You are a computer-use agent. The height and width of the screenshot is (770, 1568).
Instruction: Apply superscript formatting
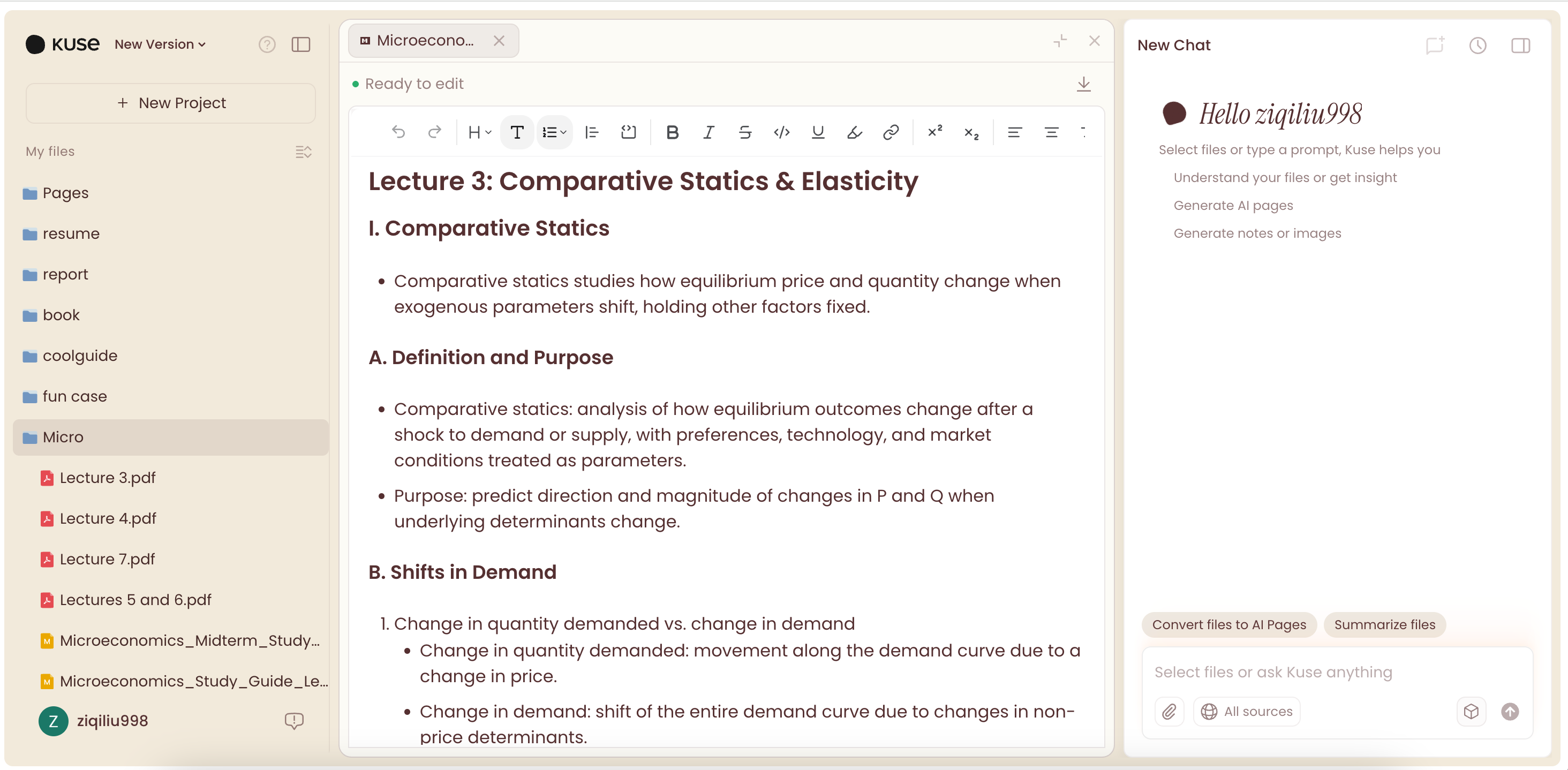tap(934, 132)
